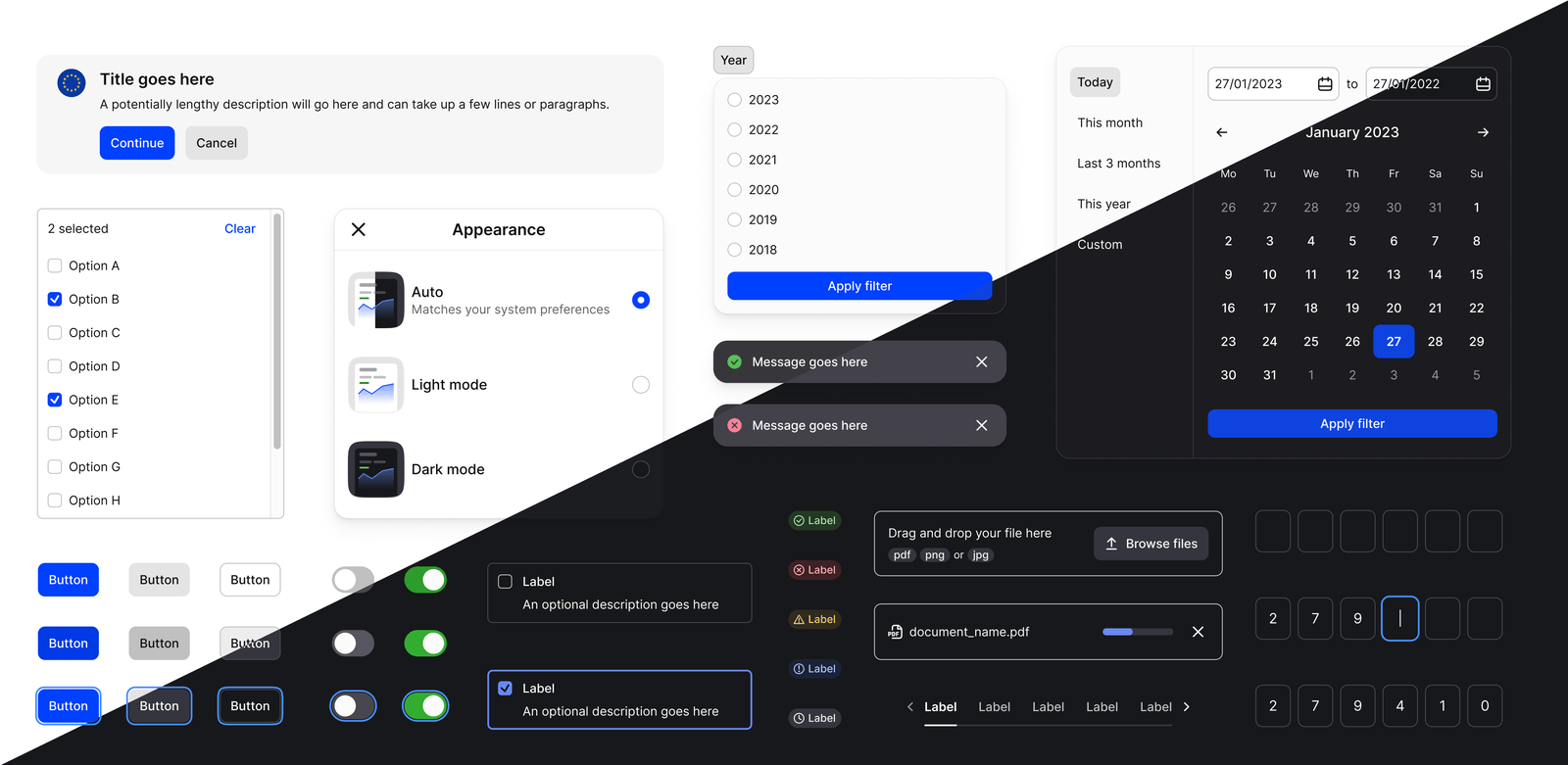The width and height of the screenshot is (1568, 765).
Task: Check Option G in the list
Action: [55, 467]
